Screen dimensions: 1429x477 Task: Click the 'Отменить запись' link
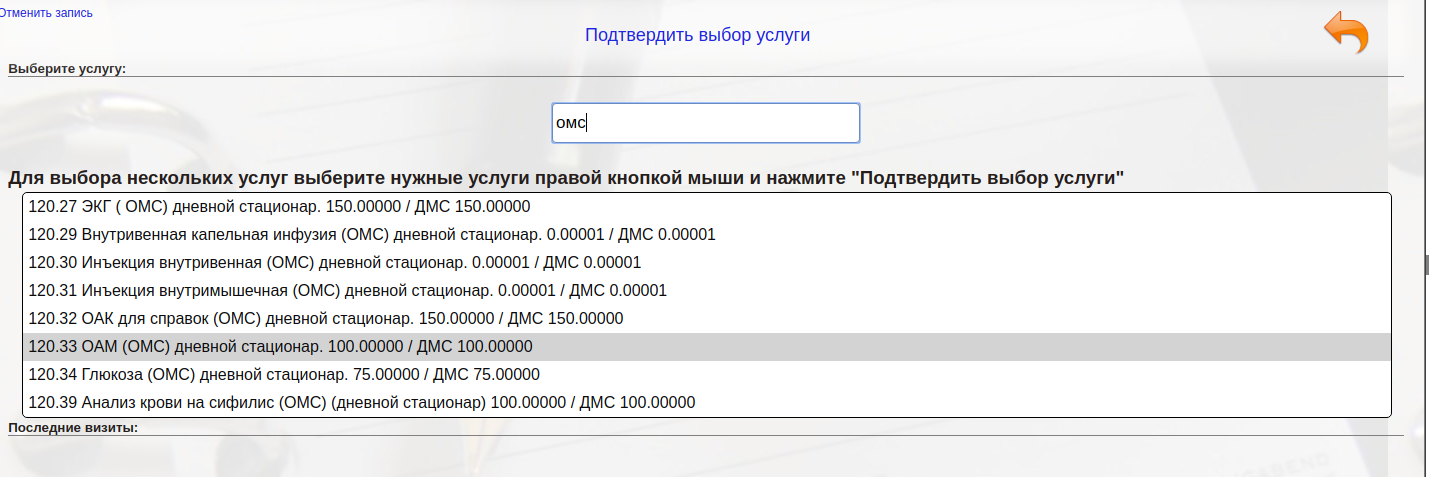point(47,12)
